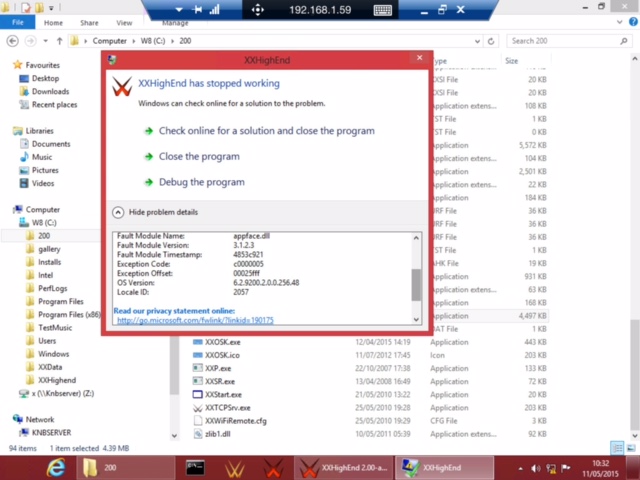Image resolution: width=640 pixels, height=480 pixels.
Task: Click volume speaker icon in system tray
Action: [x=536, y=468]
